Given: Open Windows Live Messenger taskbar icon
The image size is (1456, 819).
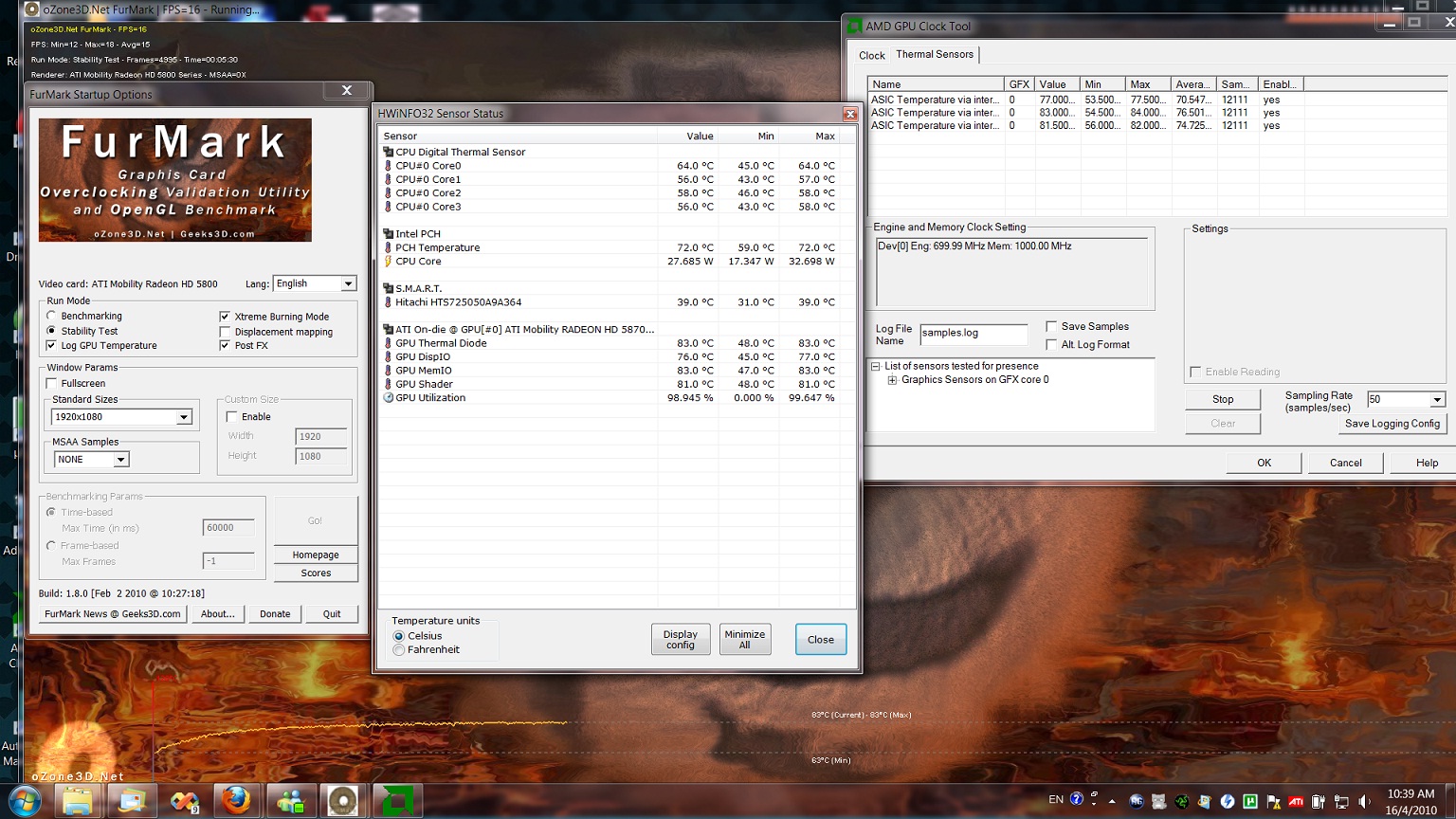Looking at the screenshot, I should pos(290,802).
